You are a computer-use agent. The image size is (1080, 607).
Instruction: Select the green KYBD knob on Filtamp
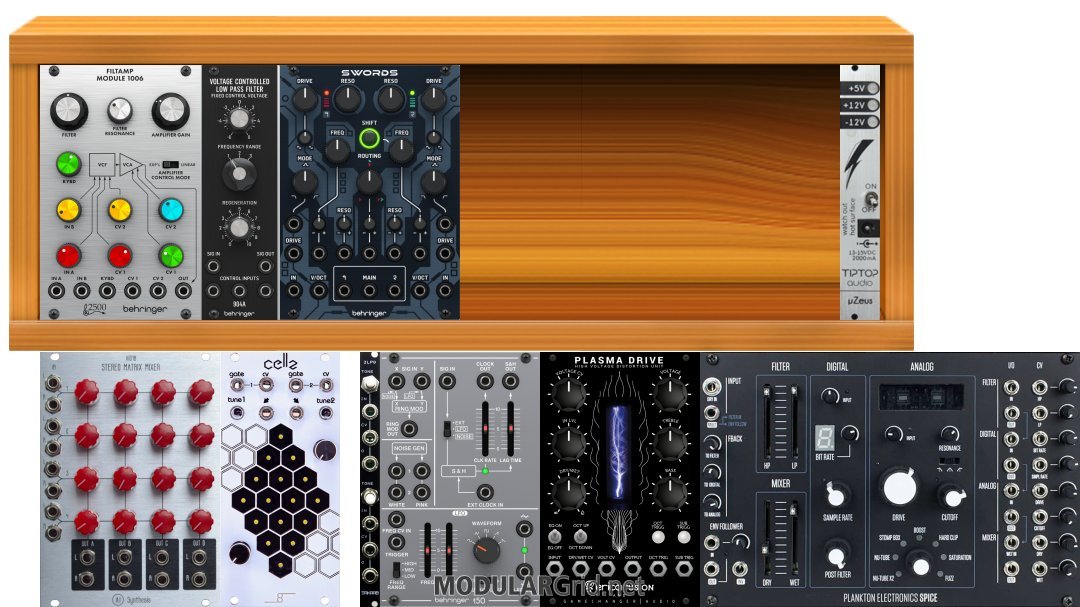pos(68,164)
